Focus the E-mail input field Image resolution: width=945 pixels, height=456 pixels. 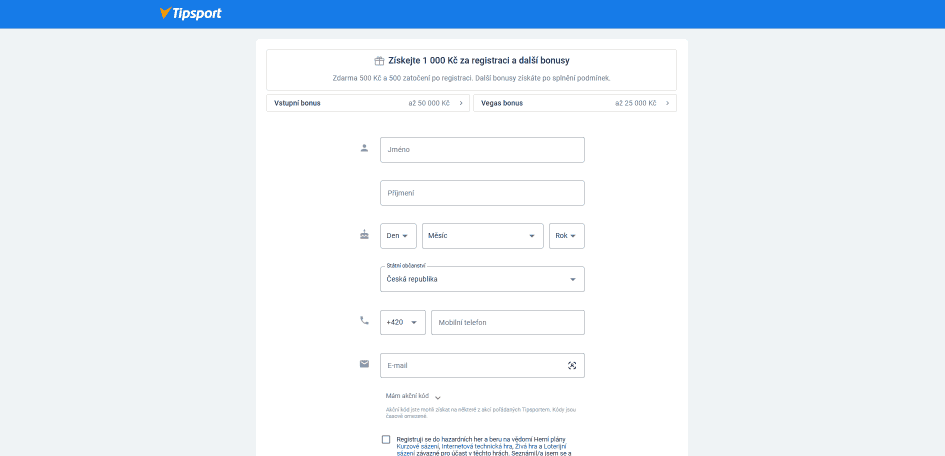pyautogui.click(x=482, y=366)
